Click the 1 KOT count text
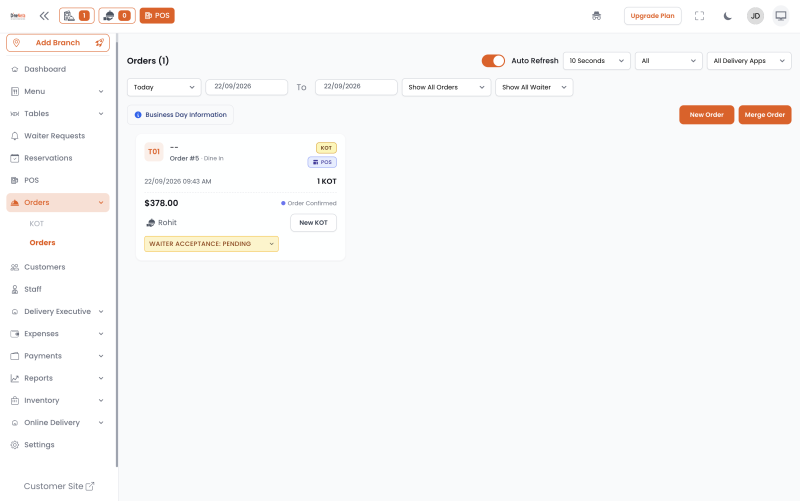Viewport: 800px width, 501px height. pos(327,182)
